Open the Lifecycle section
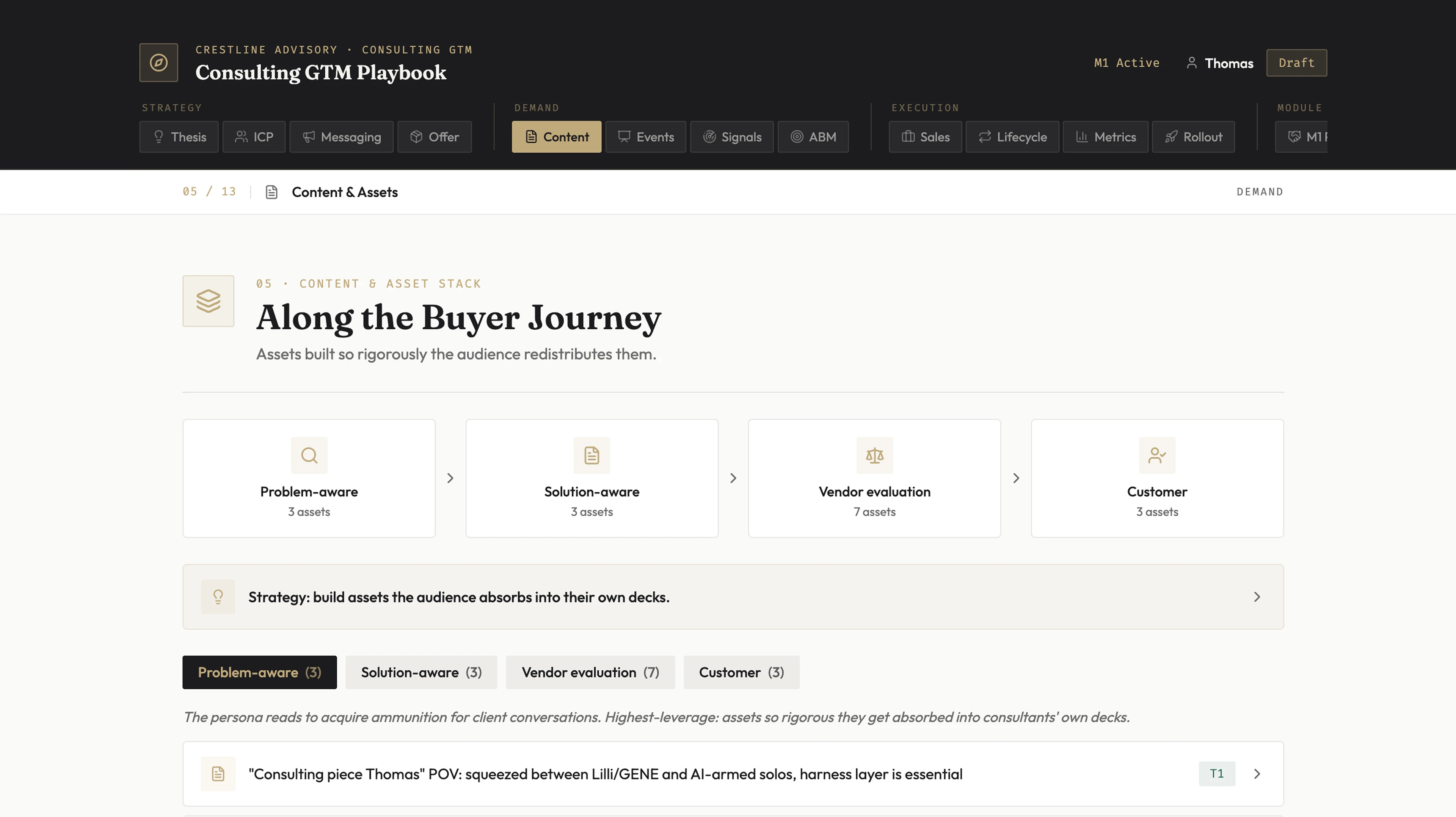This screenshot has width=1456, height=817. click(x=1013, y=137)
